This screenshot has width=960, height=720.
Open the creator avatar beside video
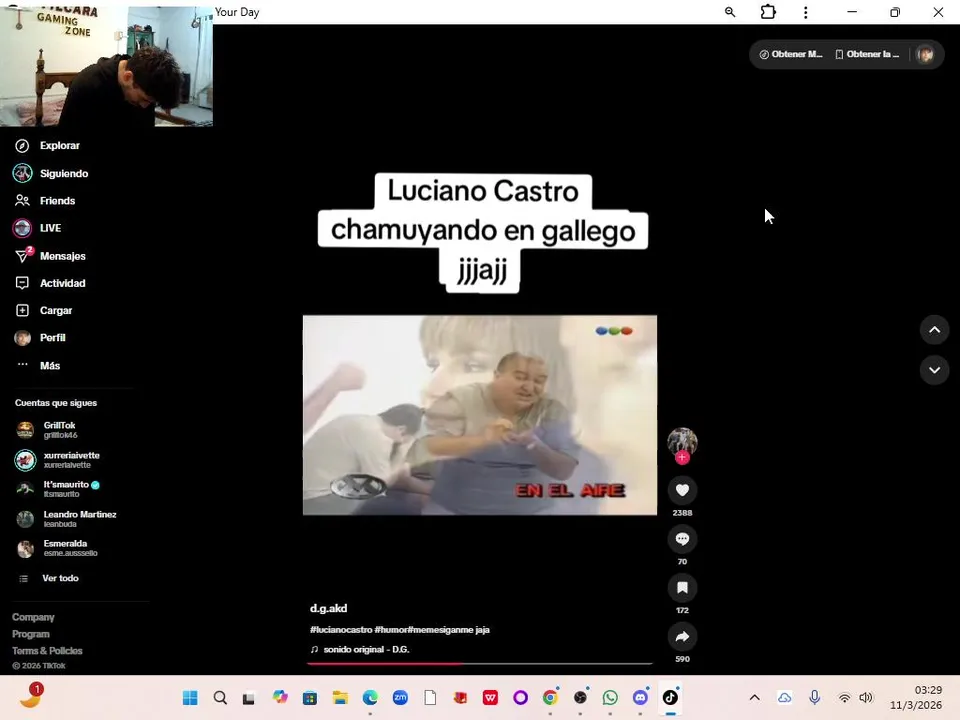click(x=682, y=441)
